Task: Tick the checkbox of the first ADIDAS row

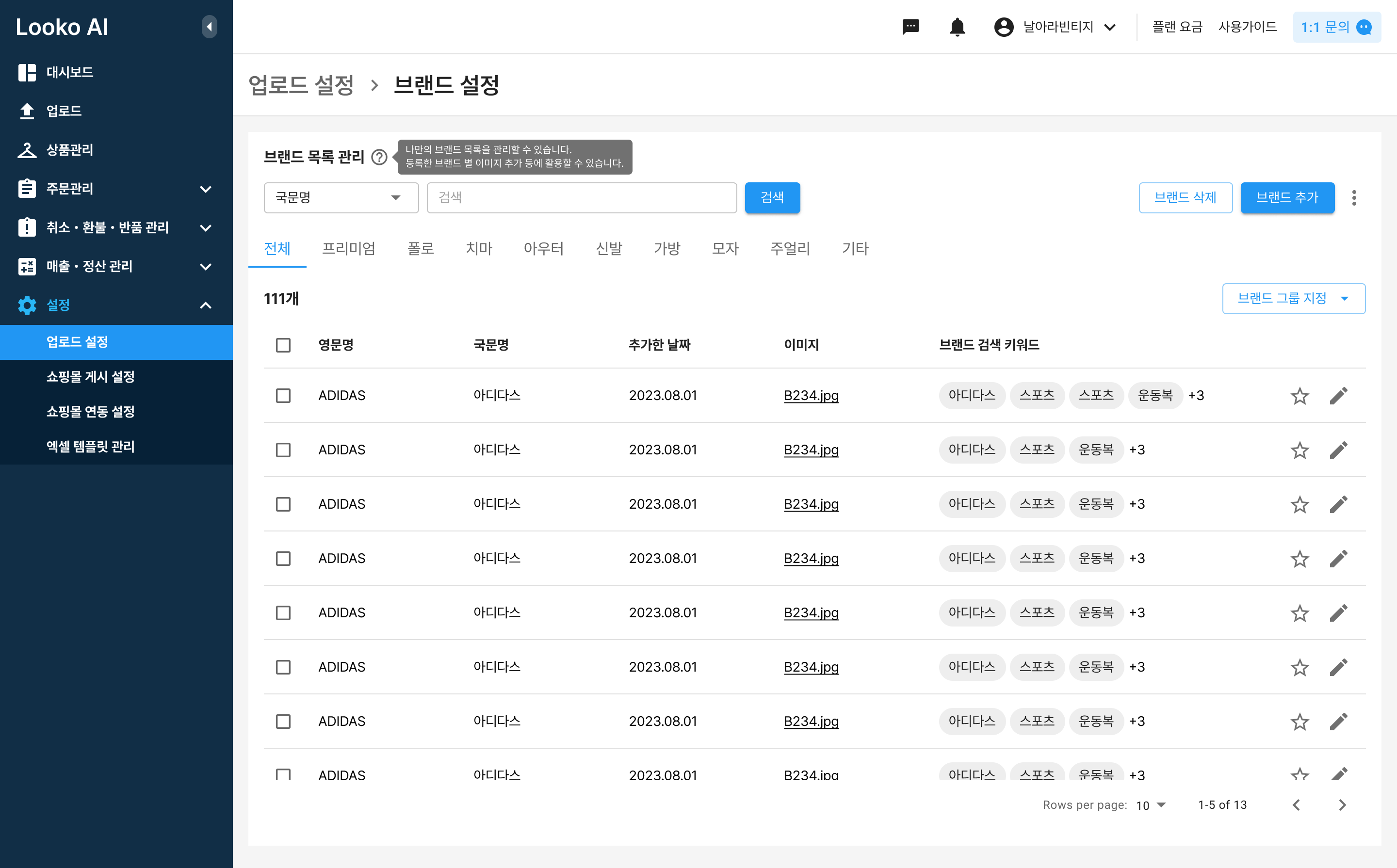Action: (x=283, y=396)
